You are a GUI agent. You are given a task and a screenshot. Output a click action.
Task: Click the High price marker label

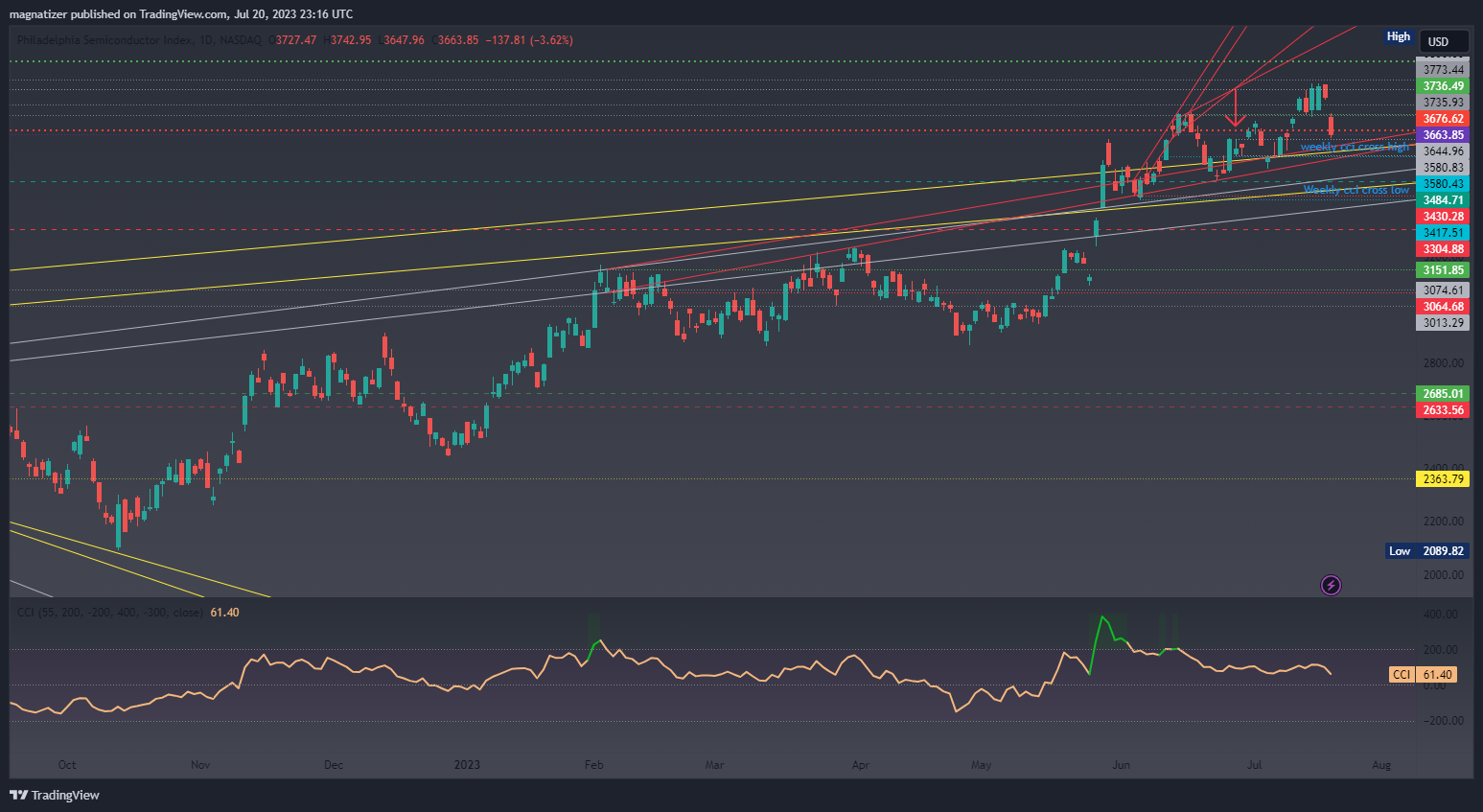(x=1398, y=36)
